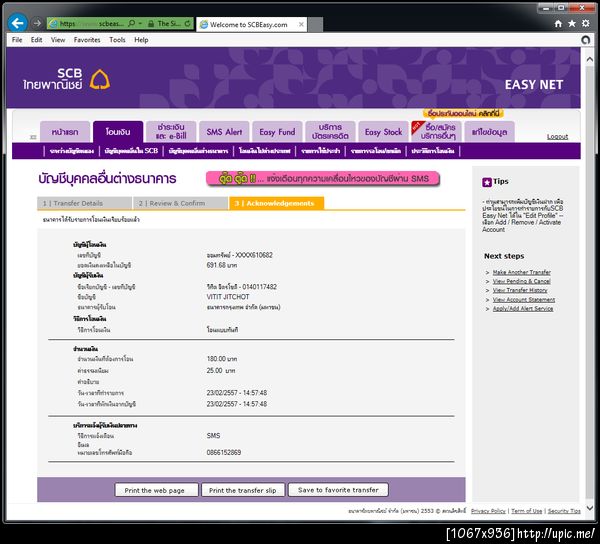Click the Privacy Policy footer link
Image resolution: width=600 pixels, height=544 pixels.
488,511
